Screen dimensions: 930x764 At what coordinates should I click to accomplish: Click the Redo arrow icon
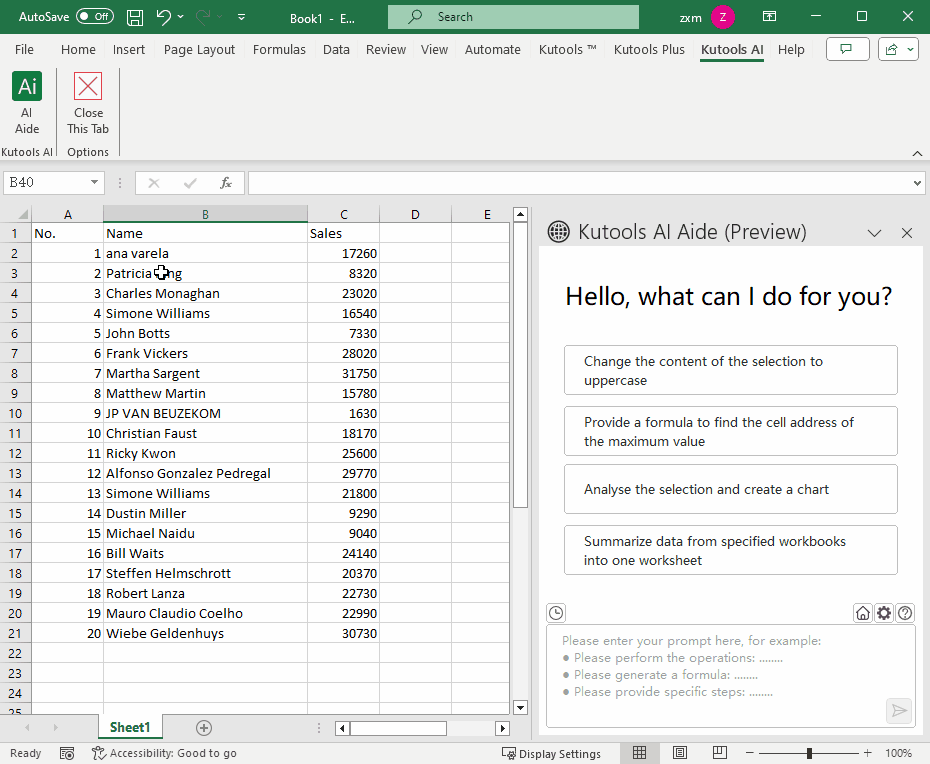click(203, 17)
